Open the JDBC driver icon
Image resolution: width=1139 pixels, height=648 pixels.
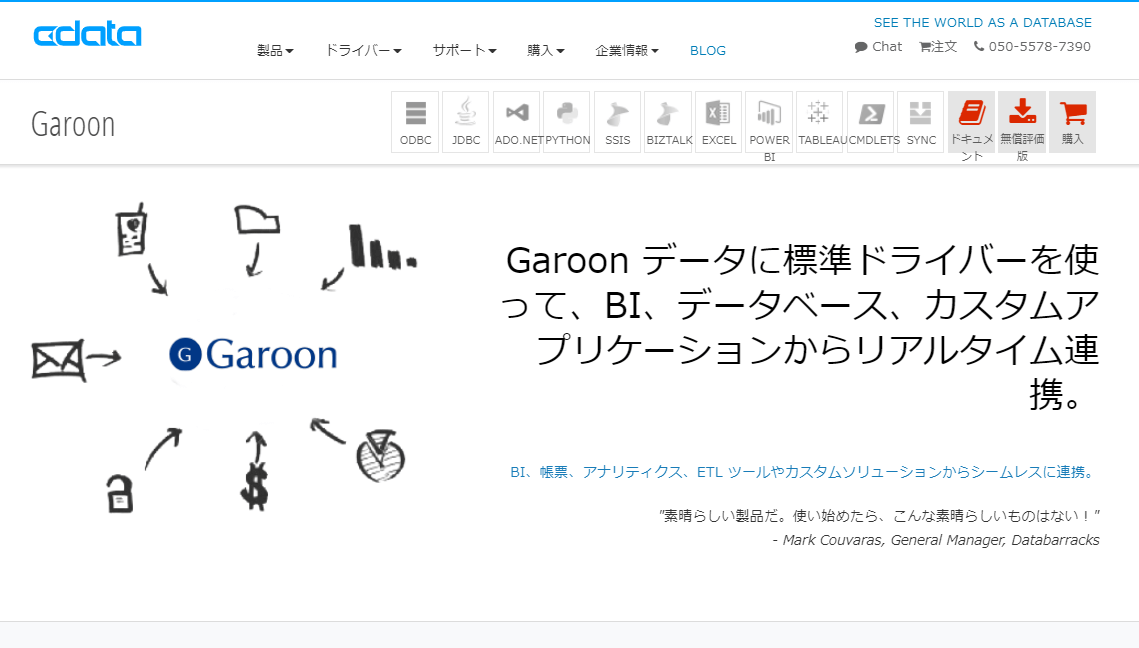466,122
